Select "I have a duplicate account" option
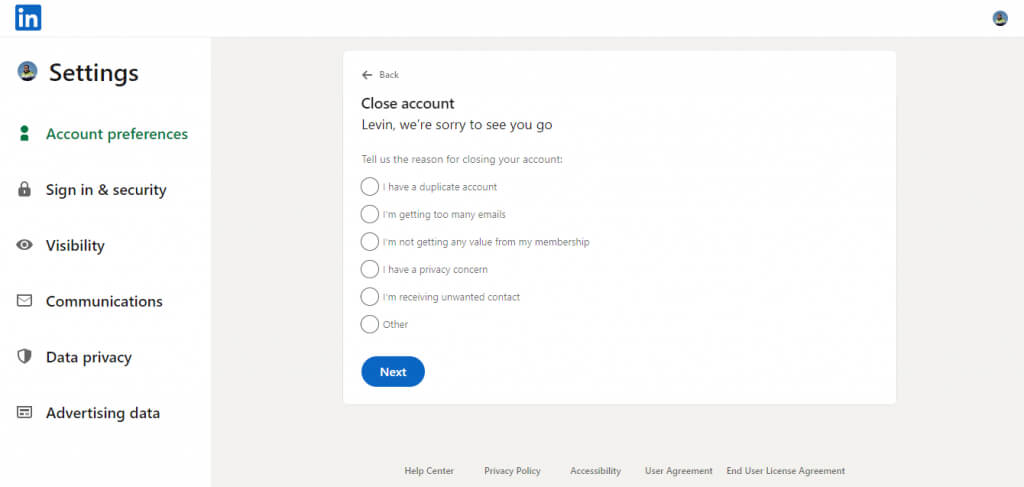The height and width of the screenshot is (487, 1024). (x=370, y=187)
